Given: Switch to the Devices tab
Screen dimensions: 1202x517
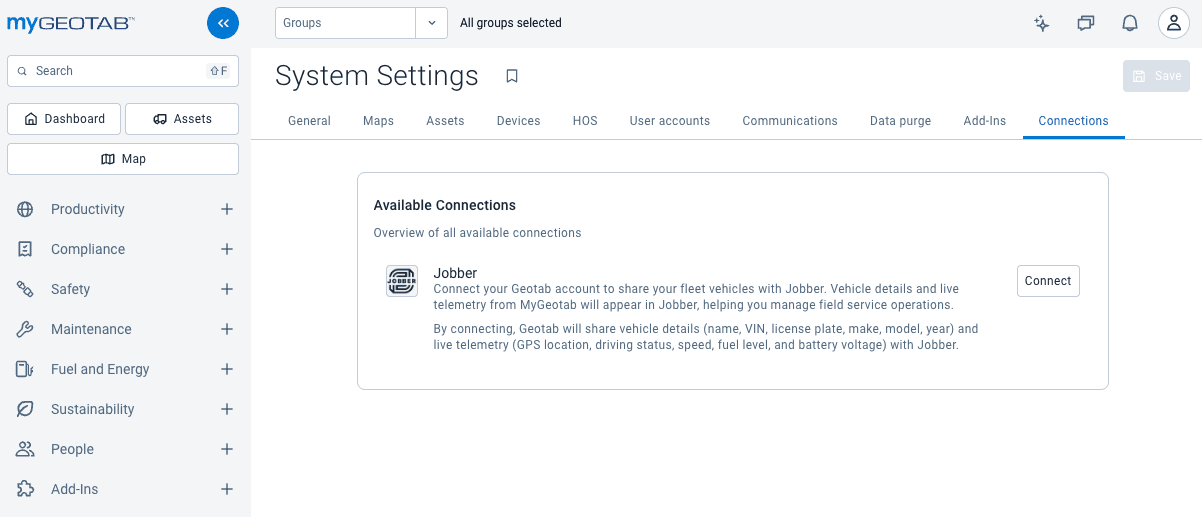Looking at the screenshot, I should [518, 121].
